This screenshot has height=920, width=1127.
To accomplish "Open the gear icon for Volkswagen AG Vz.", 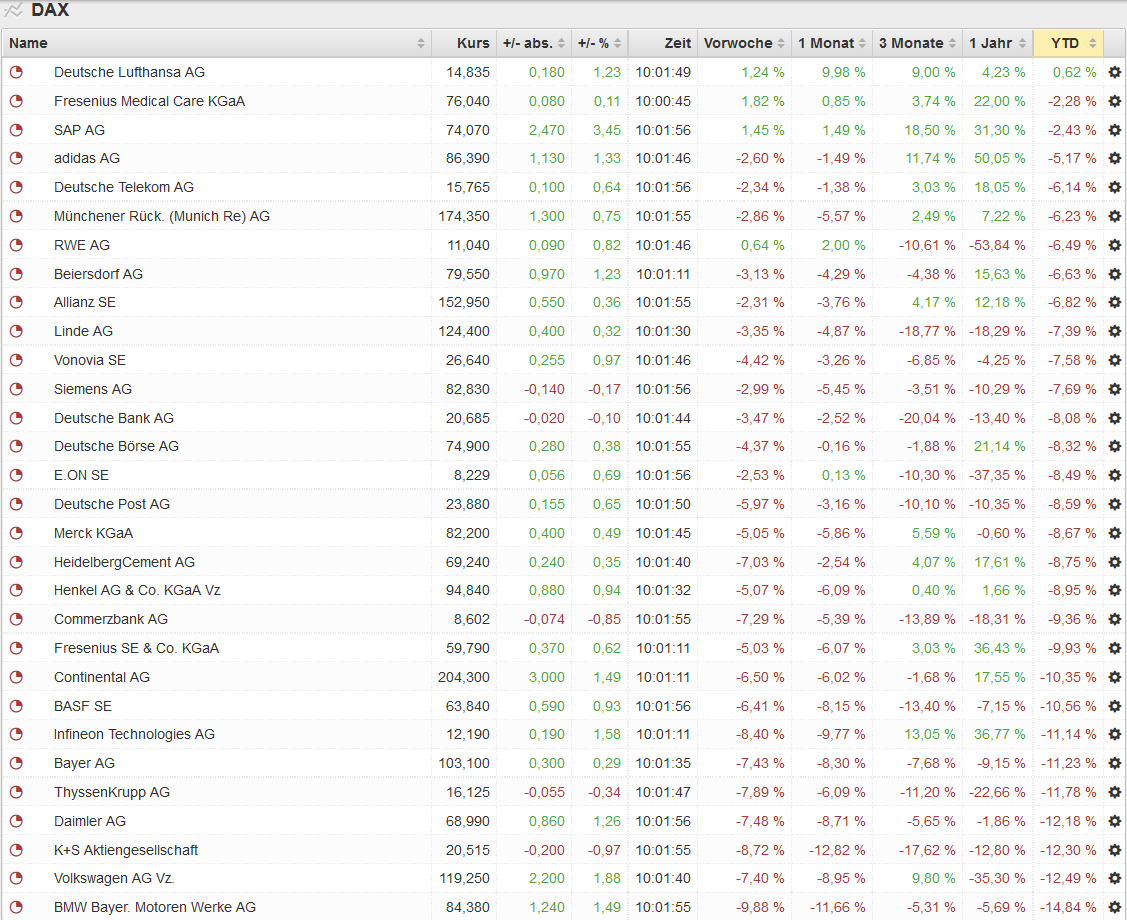I will (1115, 878).
